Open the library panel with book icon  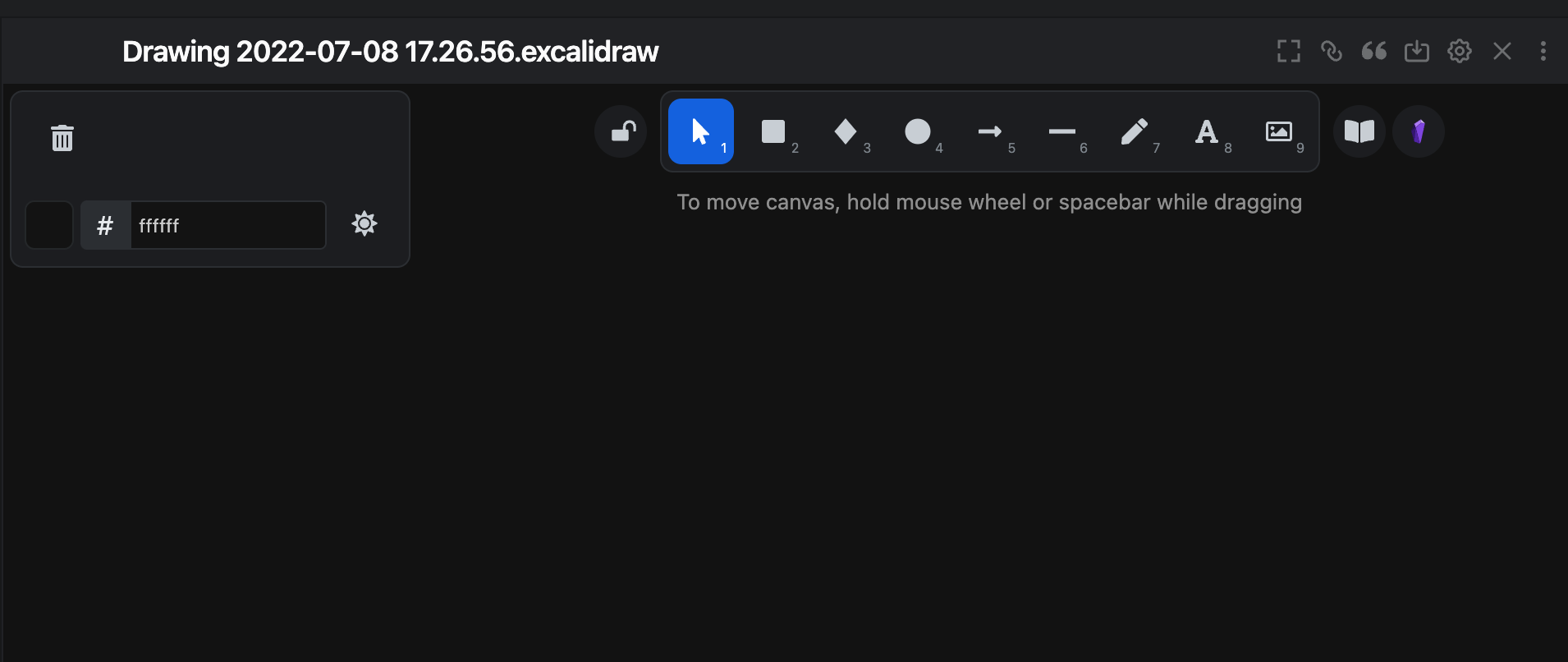1358,131
